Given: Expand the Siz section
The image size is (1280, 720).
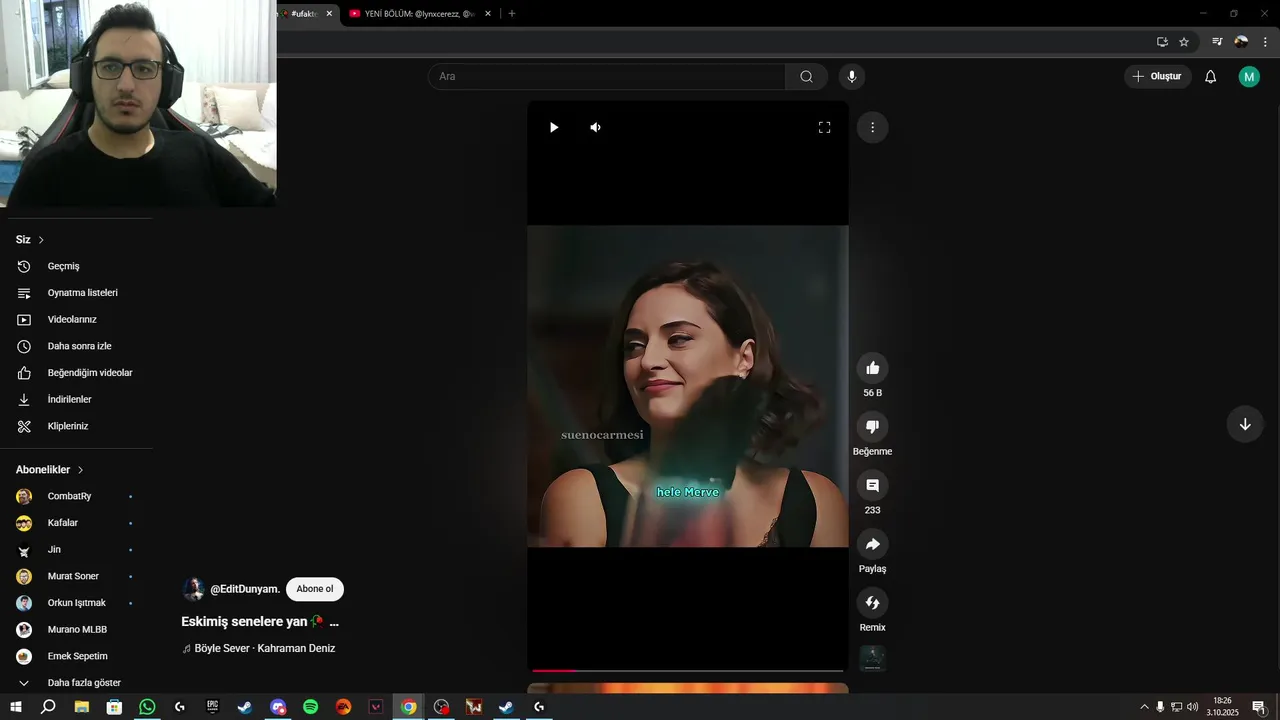Looking at the screenshot, I should (x=30, y=240).
